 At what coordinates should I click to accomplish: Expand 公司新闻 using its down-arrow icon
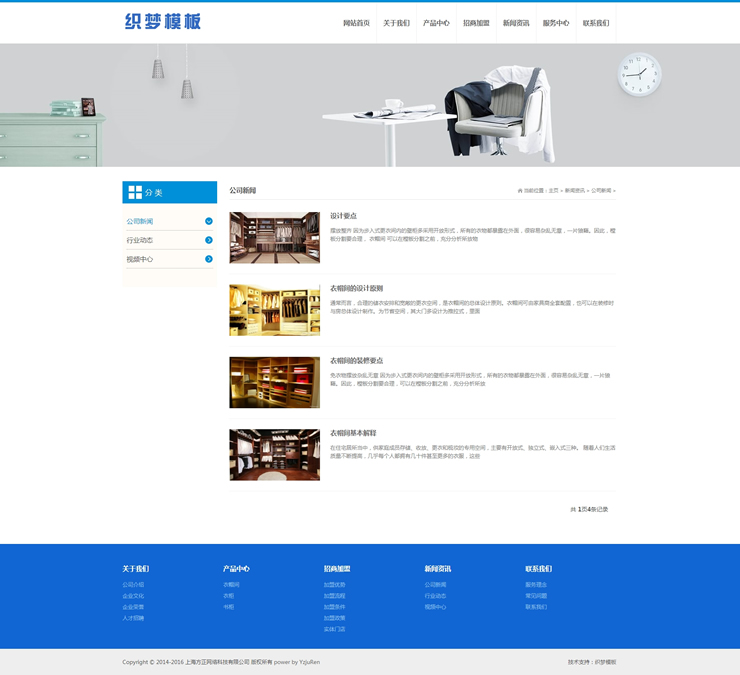click(209, 221)
